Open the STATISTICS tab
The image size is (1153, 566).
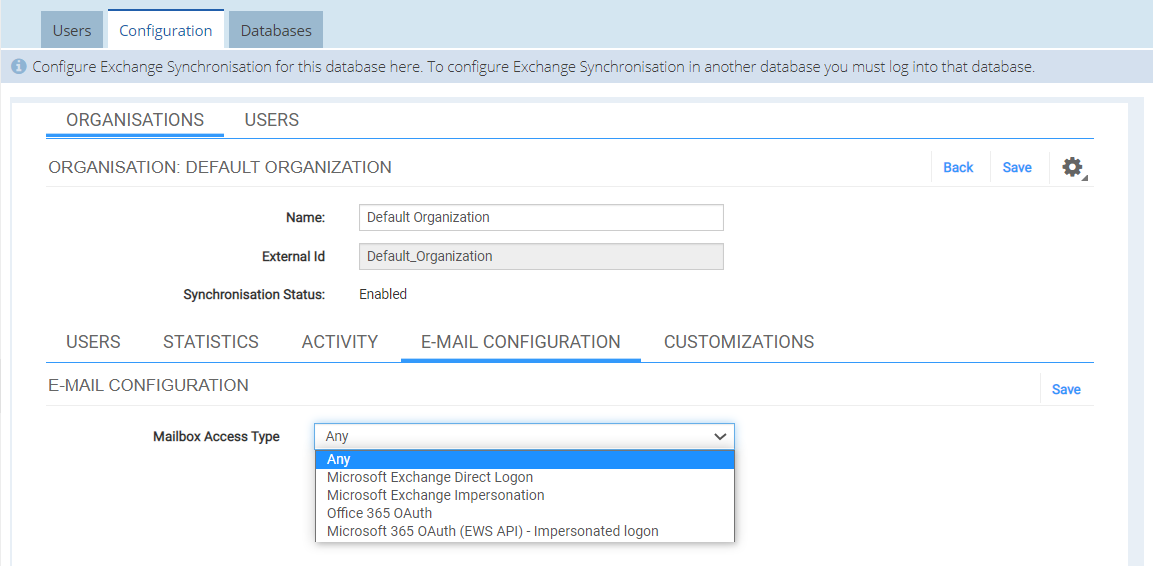[x=211, y=342]
